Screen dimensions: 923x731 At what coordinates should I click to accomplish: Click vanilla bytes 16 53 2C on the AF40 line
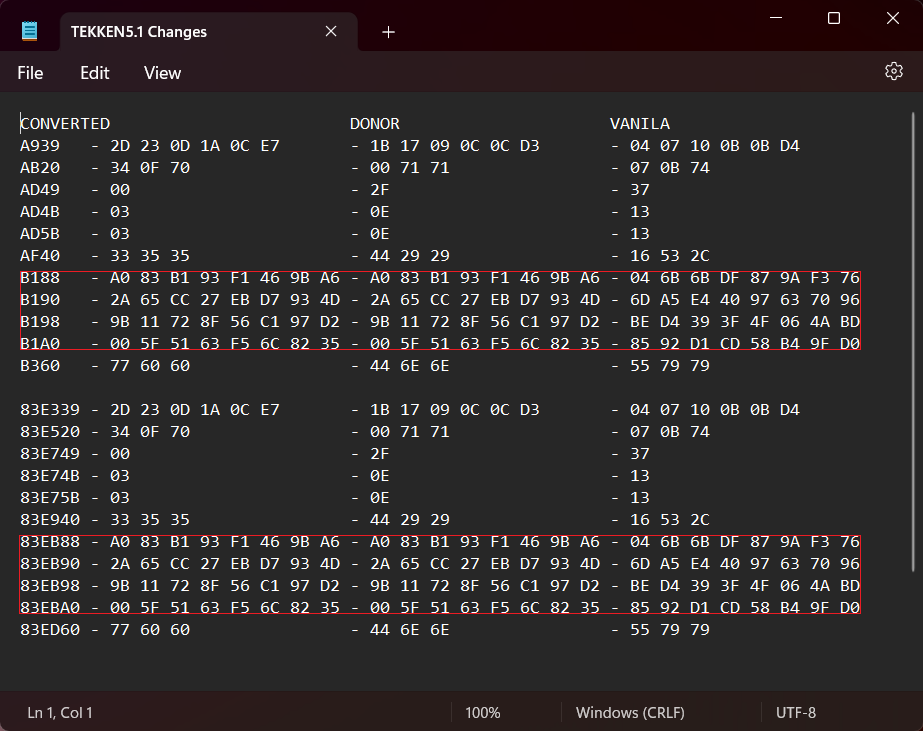click(670, 255)
